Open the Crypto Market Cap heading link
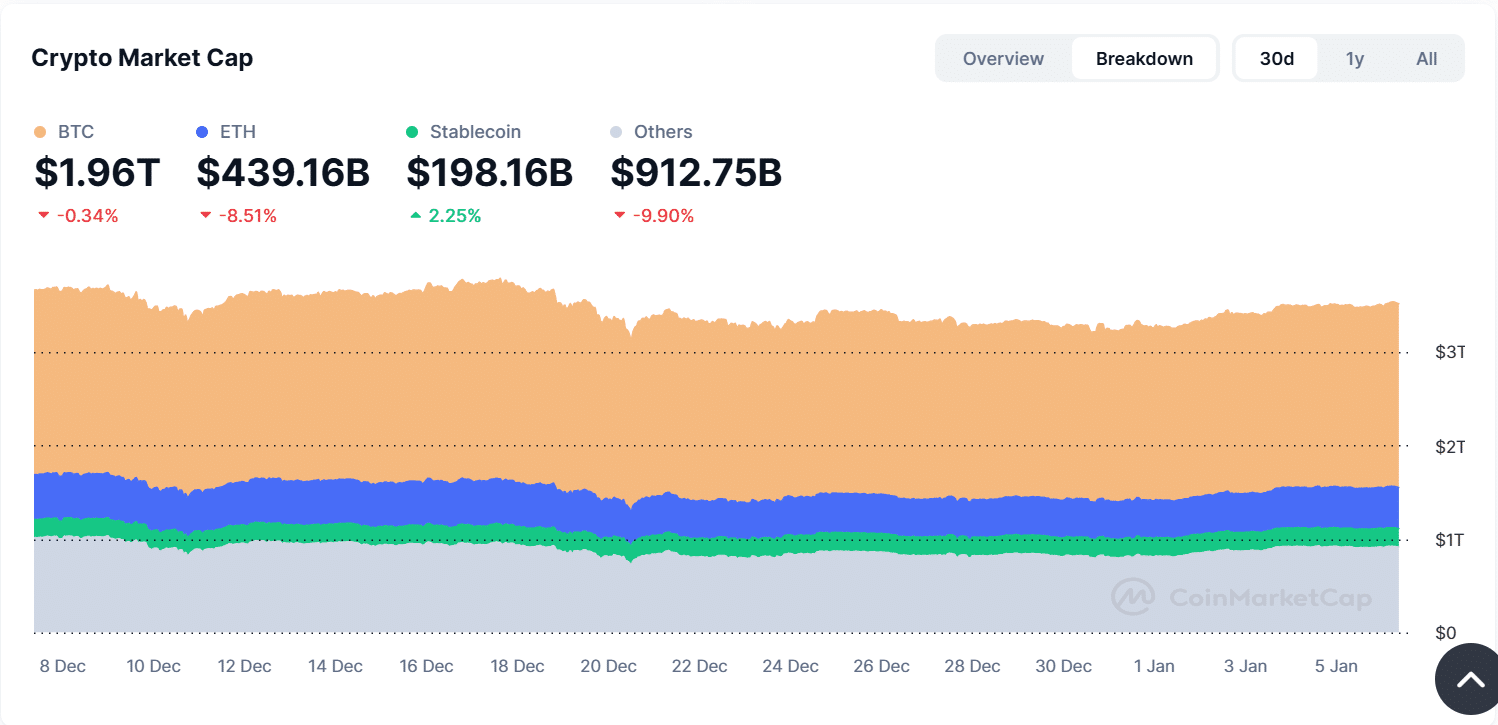The image size is (1498, 725). point(142,57)
